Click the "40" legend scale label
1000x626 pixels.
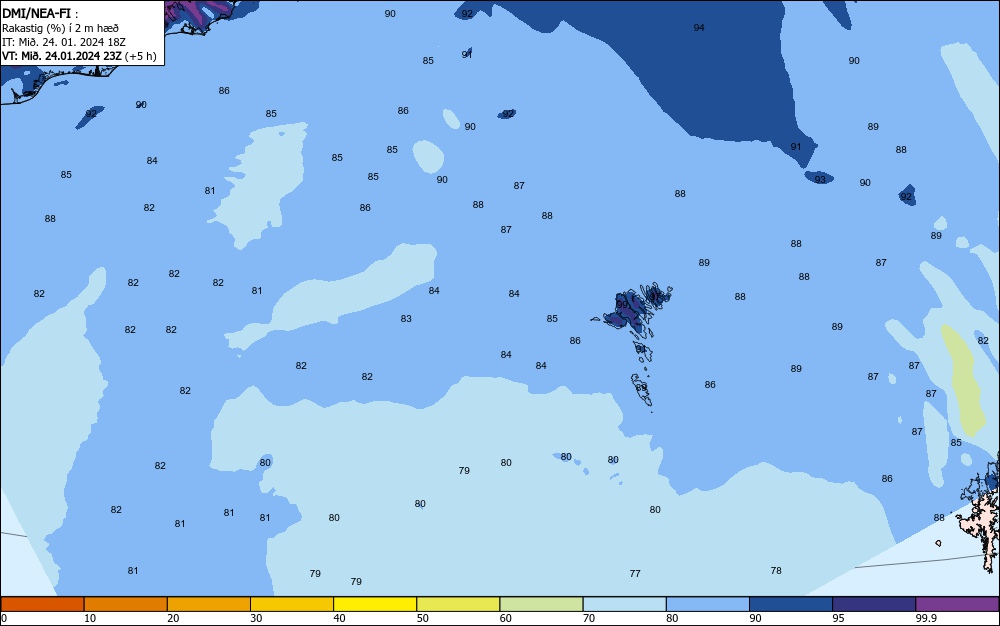339,618
